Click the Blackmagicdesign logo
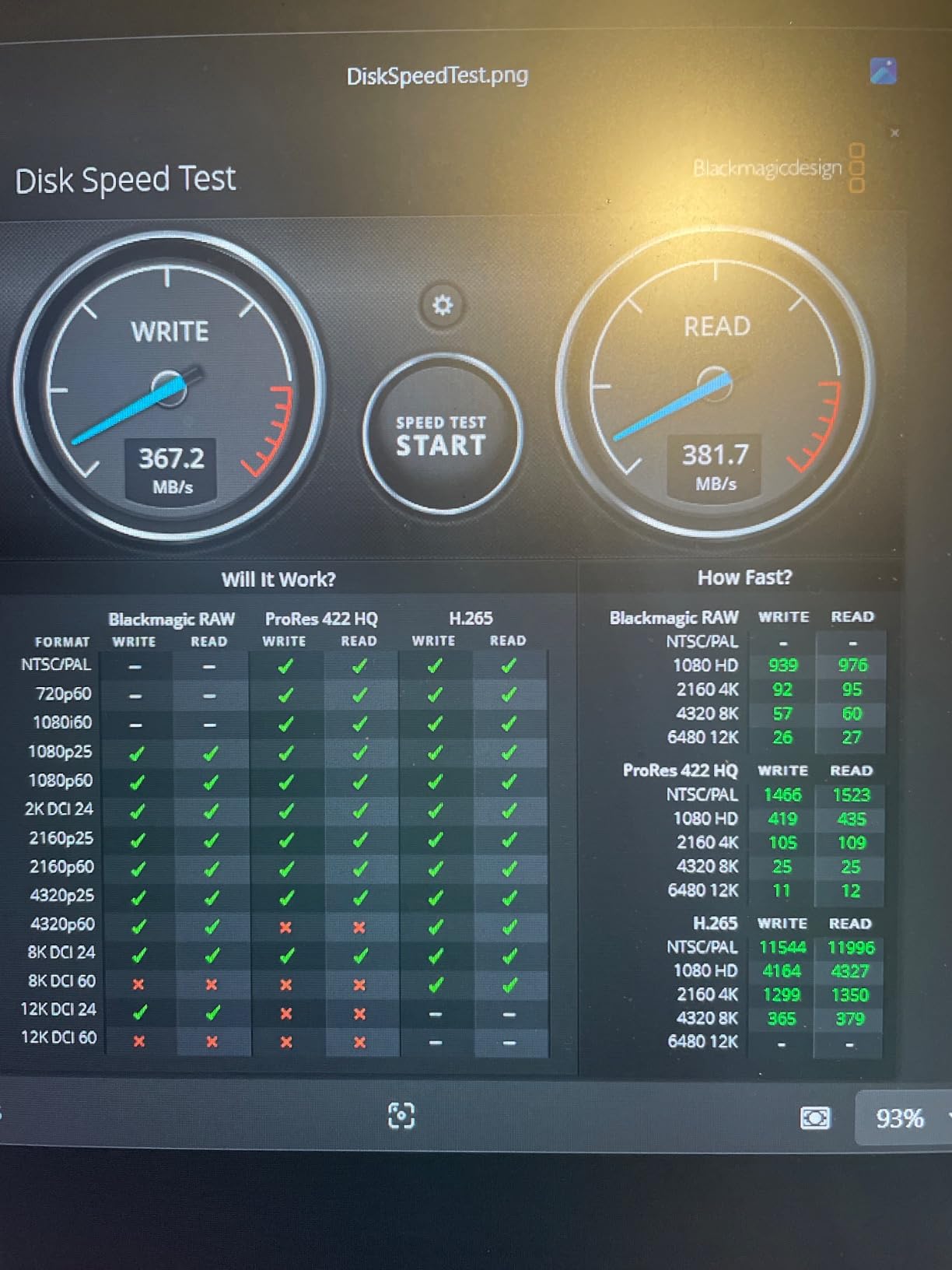 (x=778, y=167)
